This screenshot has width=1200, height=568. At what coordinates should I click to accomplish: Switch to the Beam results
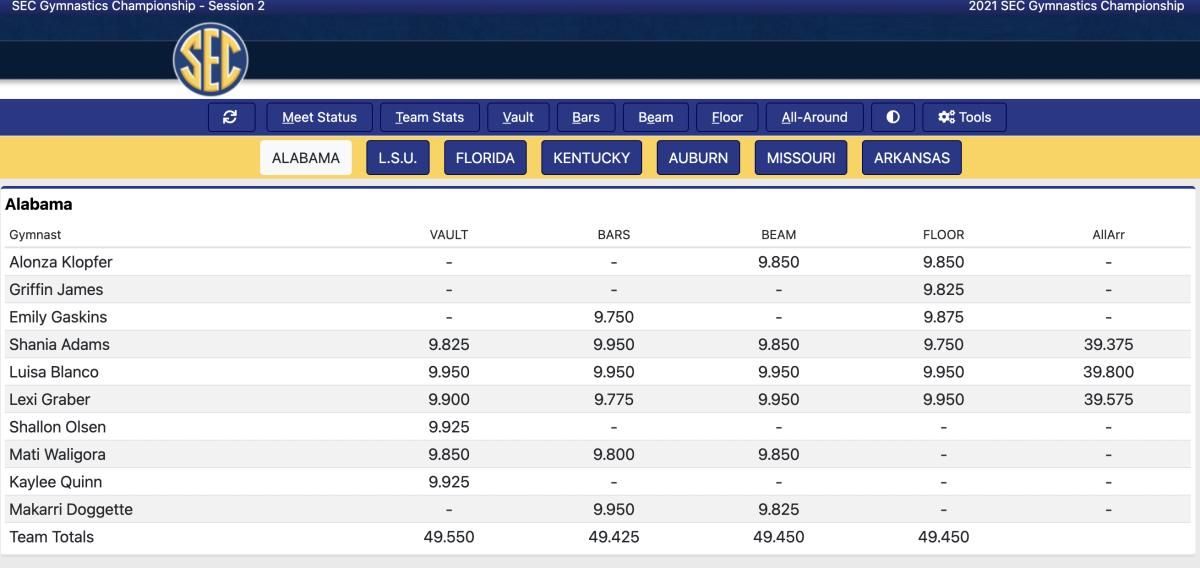(x=656, y=117)
